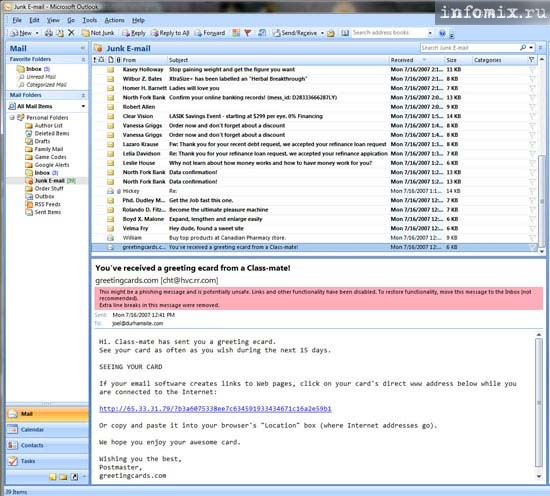Screen dimensions: 550x496
Task: Click the envelope icon of Mickey message
Action: coord(110,191)
